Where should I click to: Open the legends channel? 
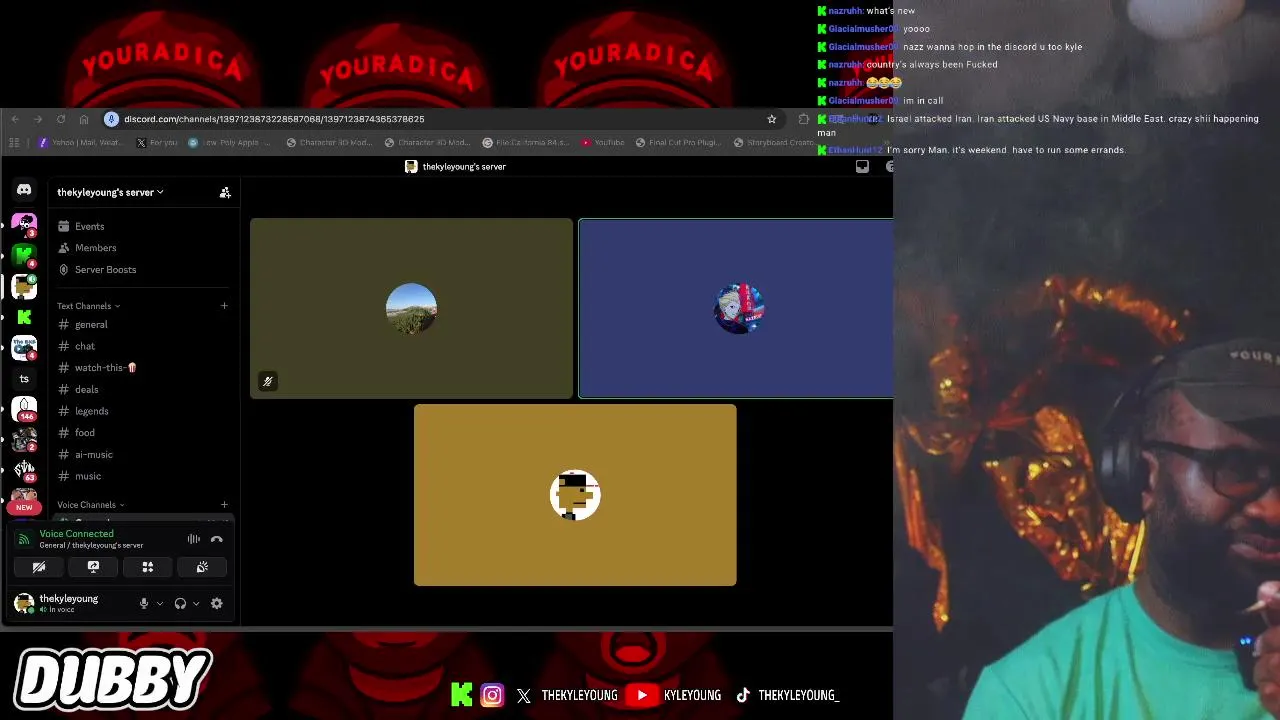coord(143,411)
